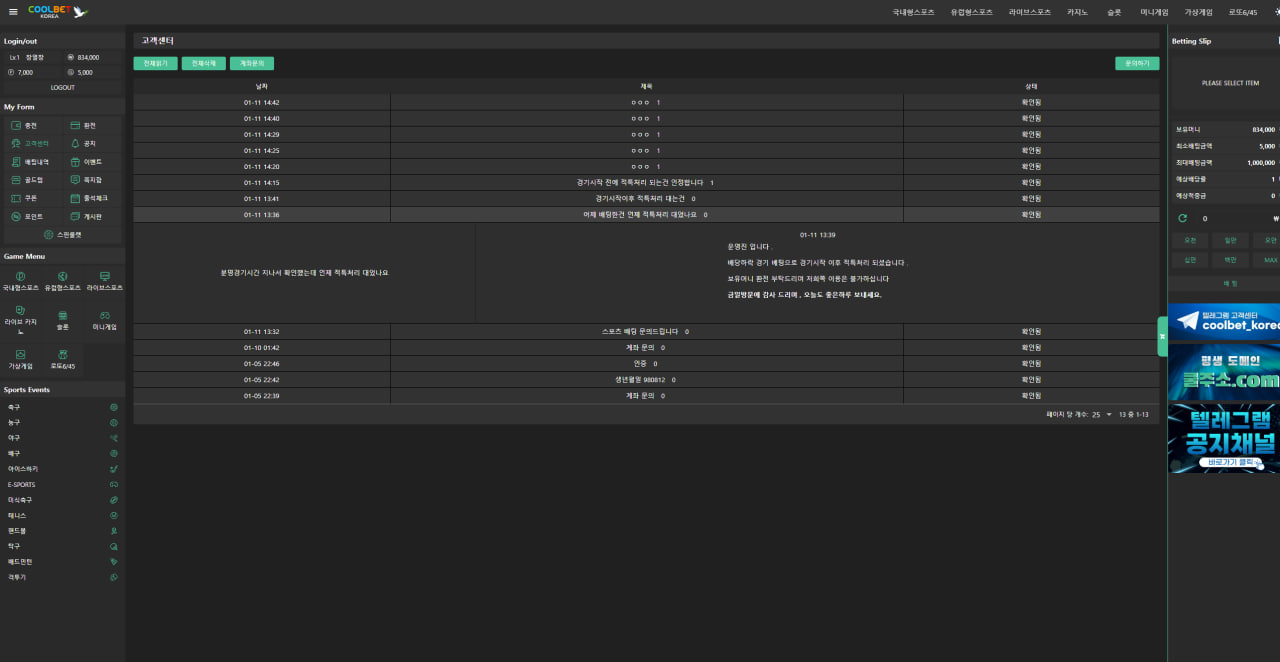Open the Telegram coolbet_korea banner
Screen dimensions: 1280x662
tap(1224, 321)
